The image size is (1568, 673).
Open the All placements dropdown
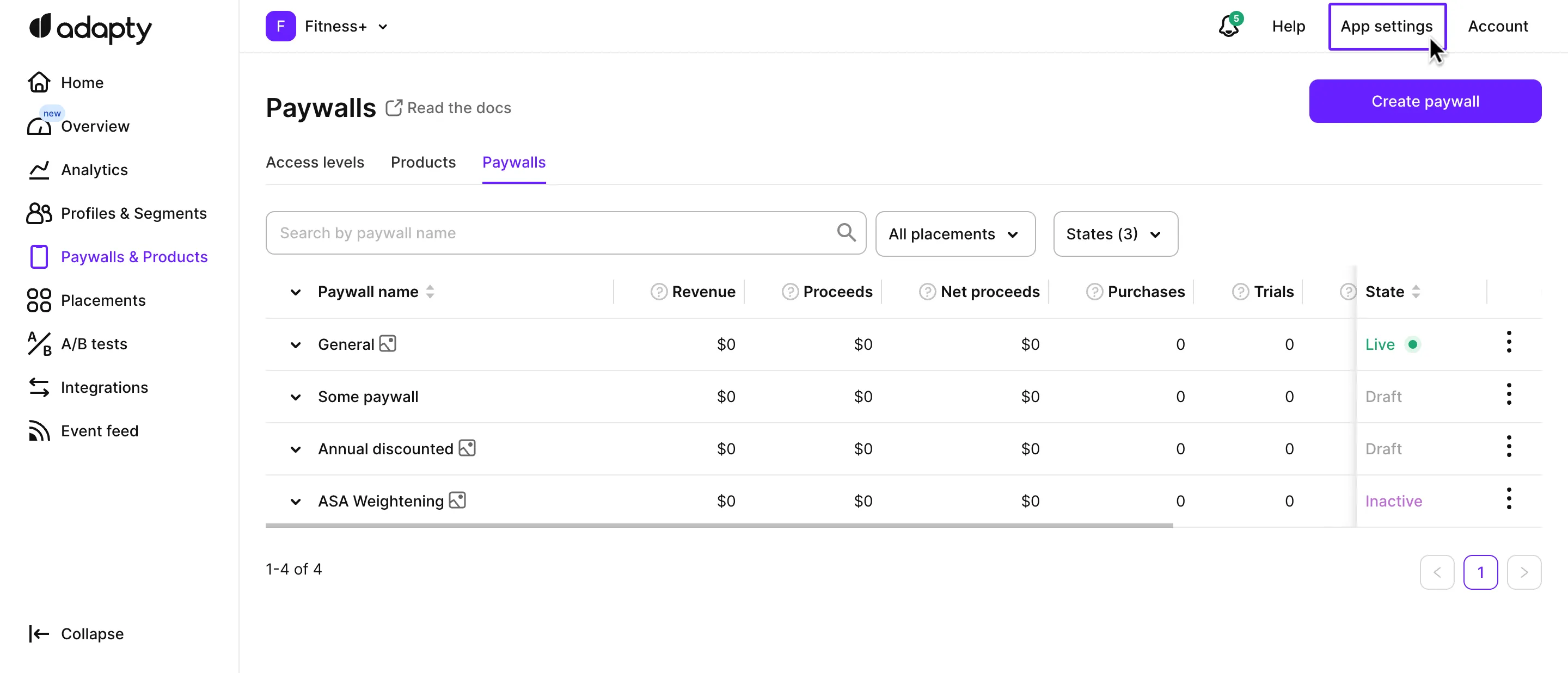click(954, 234)
